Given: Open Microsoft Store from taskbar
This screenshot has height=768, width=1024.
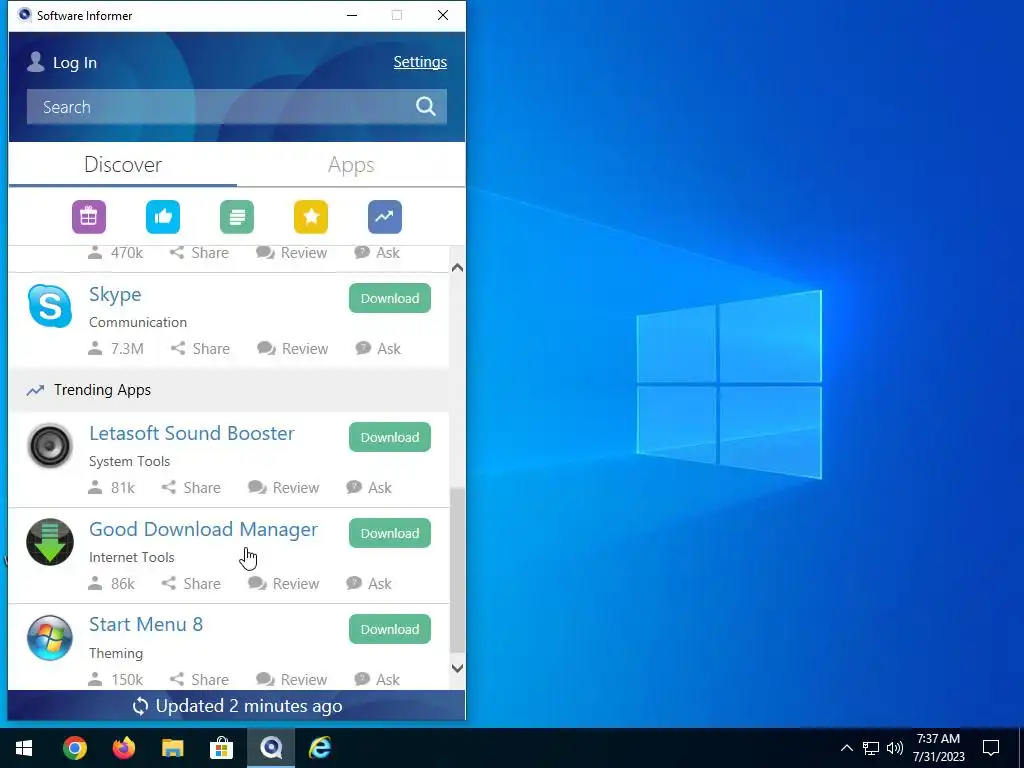Looking at the screenshot, I should click(221, 748).
